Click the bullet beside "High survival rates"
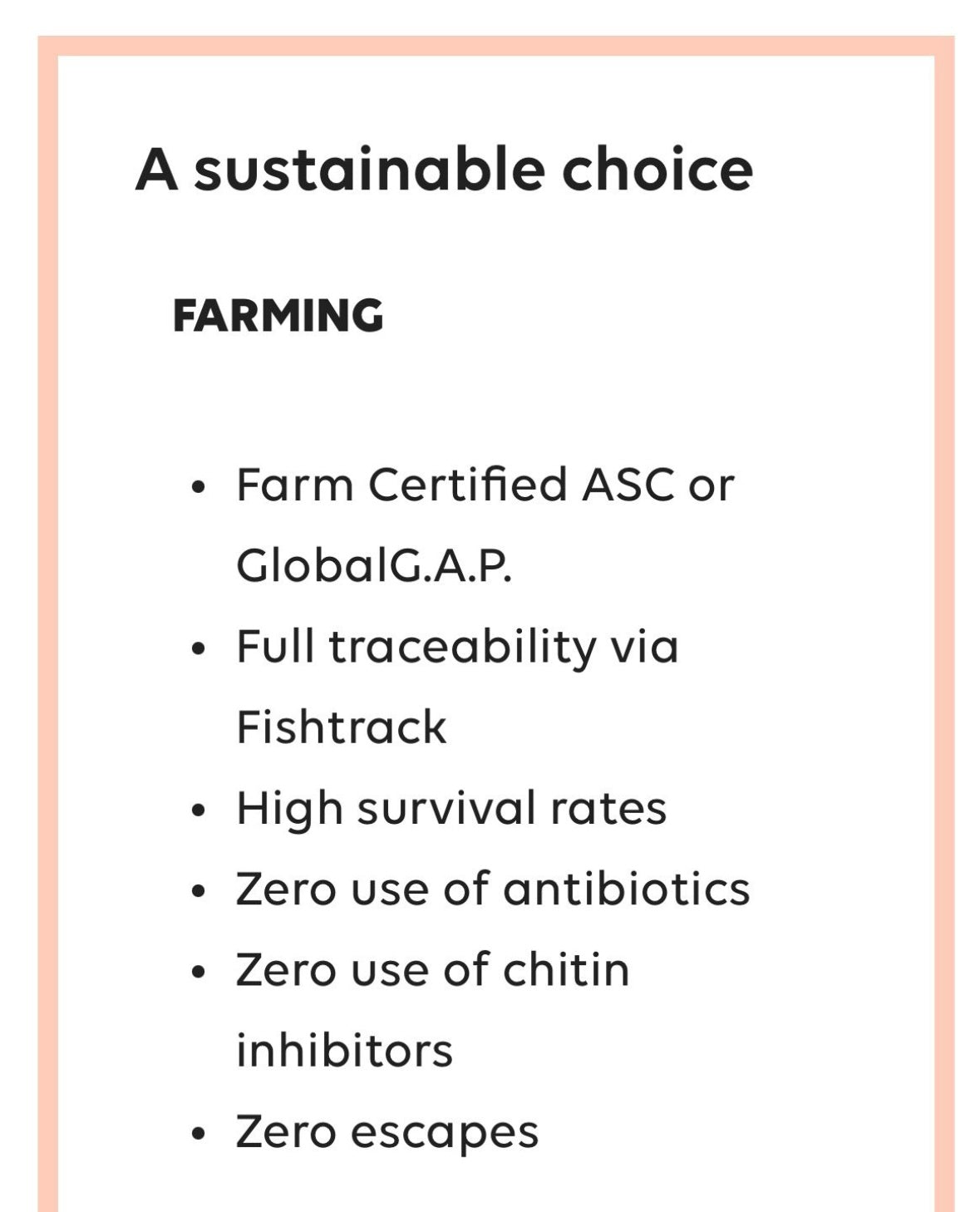The height and width of the screenshot is (1212, 980). pos(197,810)
